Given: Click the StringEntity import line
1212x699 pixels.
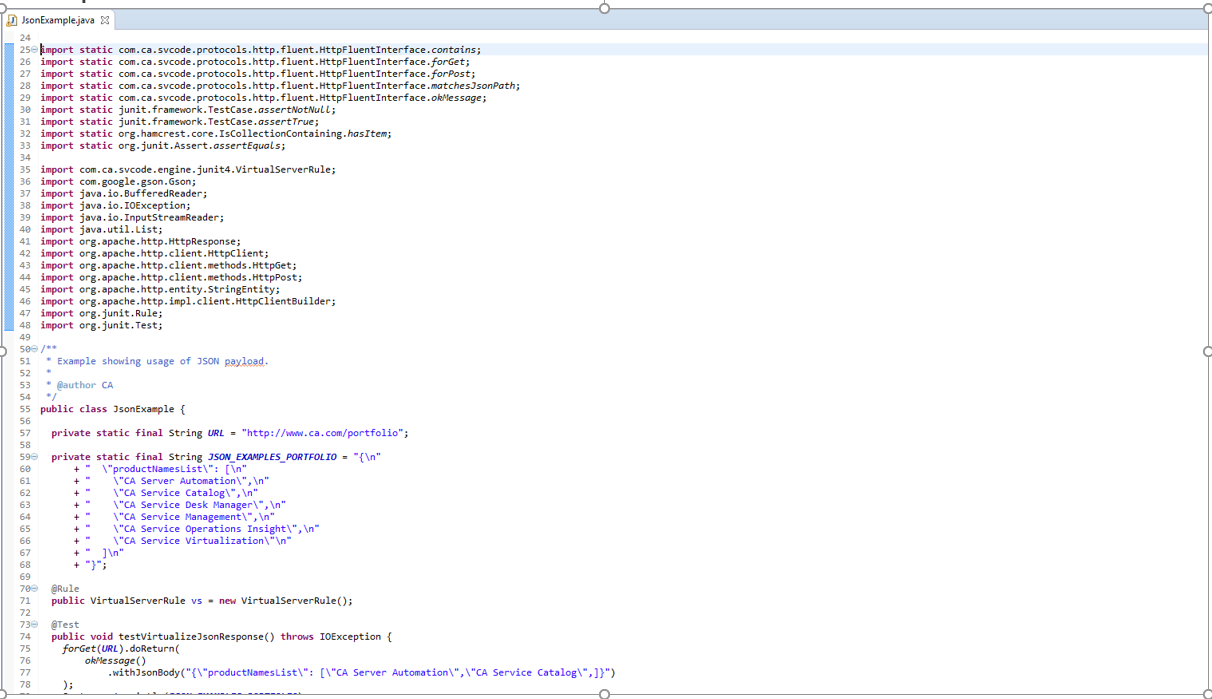Looking at the screenshot, I should click(160, 289).
